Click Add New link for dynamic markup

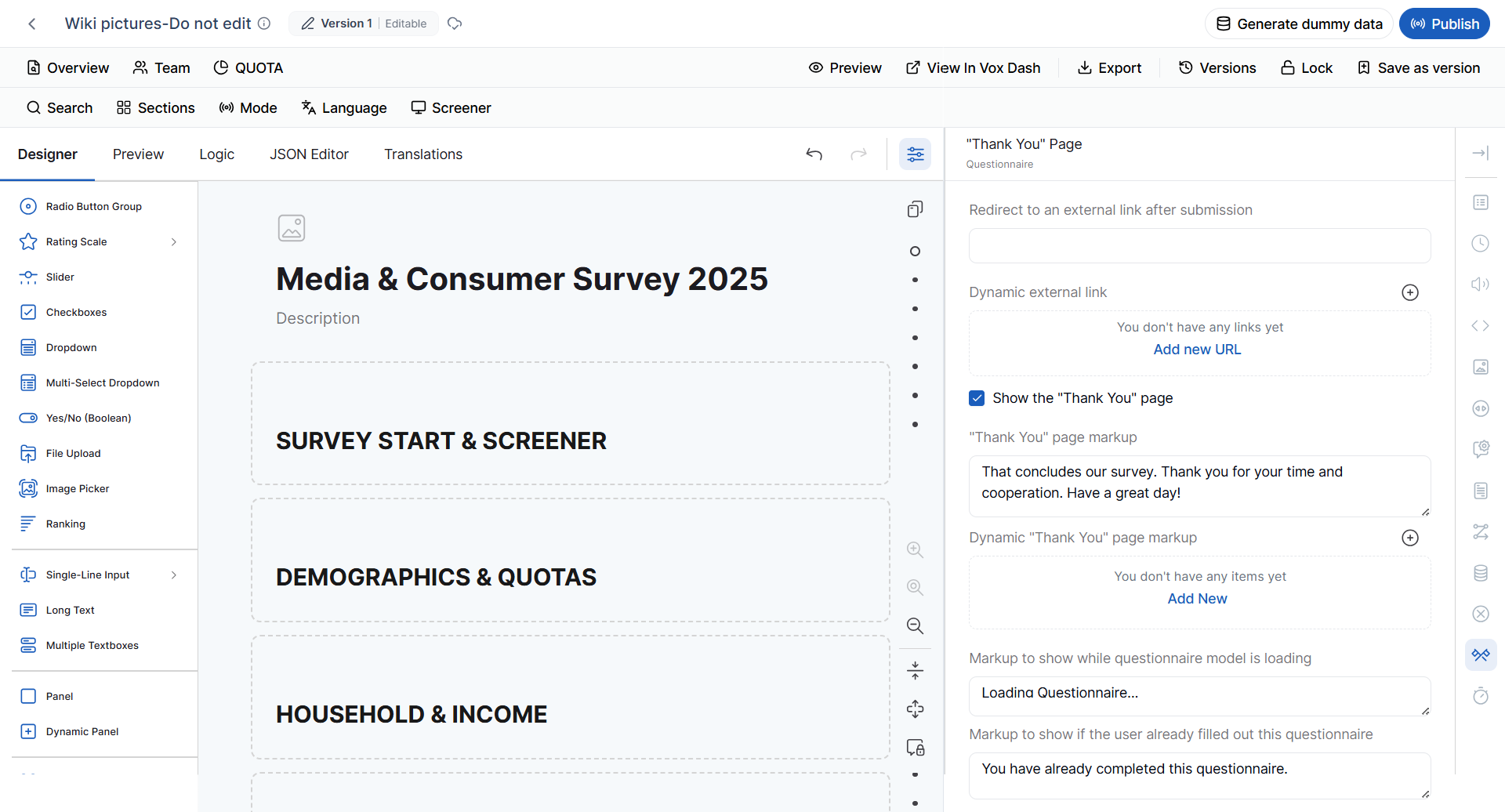pos(1197,599)
